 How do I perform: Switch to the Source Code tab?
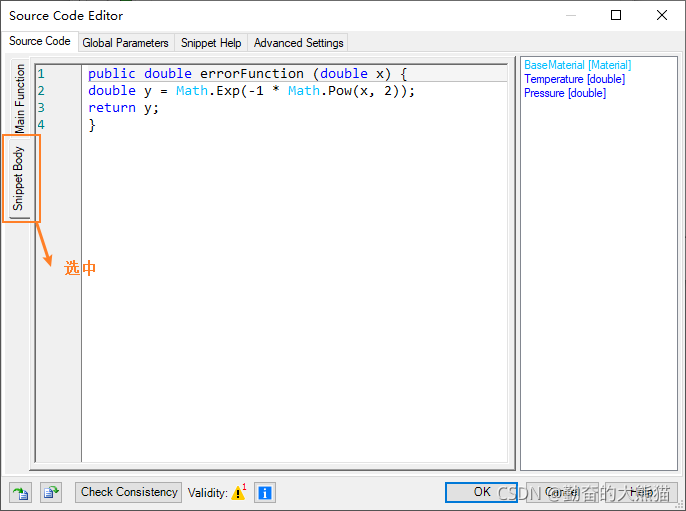pyautogui.click(x=40, y=41)
